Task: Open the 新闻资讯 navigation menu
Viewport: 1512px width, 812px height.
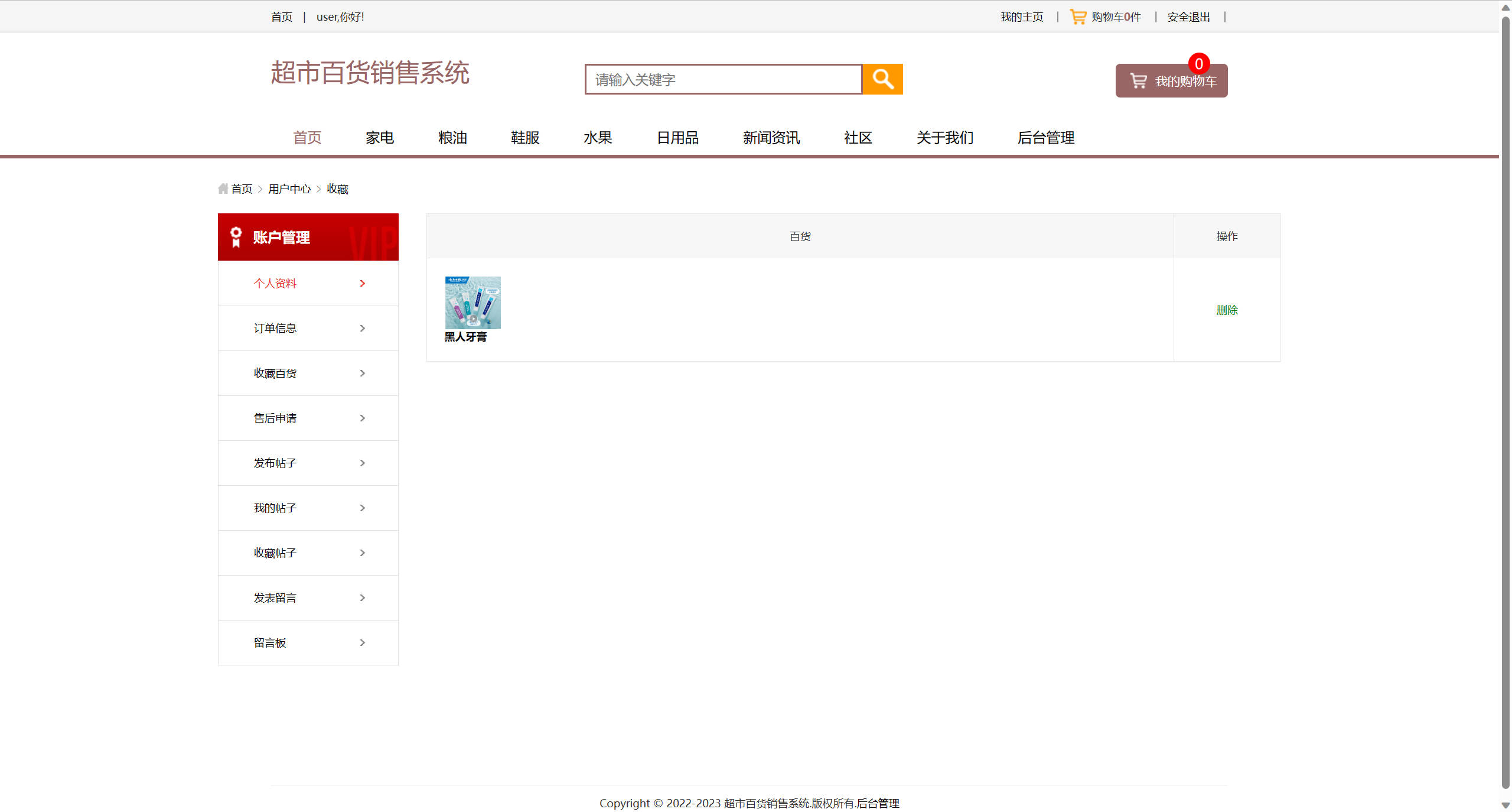Action: coord(771,138)
